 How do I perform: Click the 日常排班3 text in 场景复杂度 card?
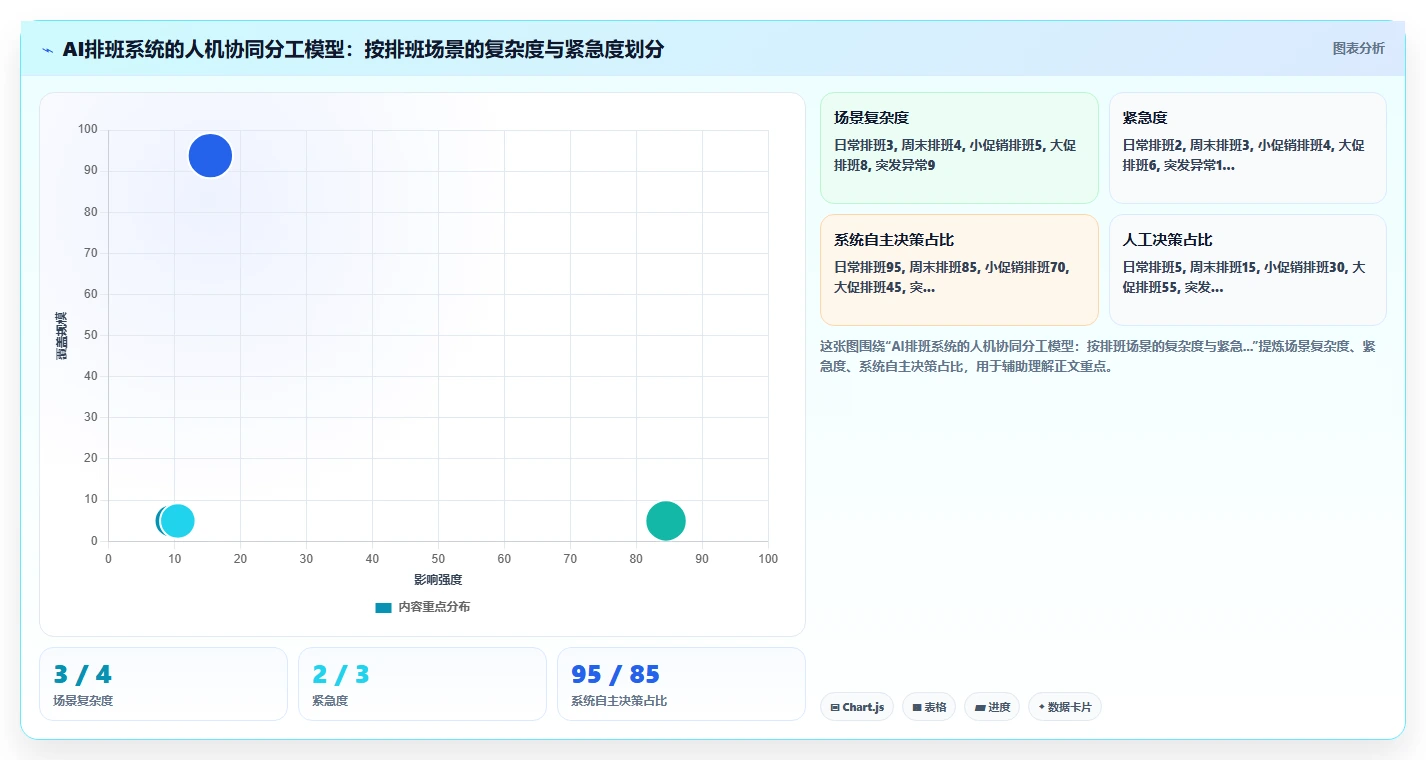point(864,145)
